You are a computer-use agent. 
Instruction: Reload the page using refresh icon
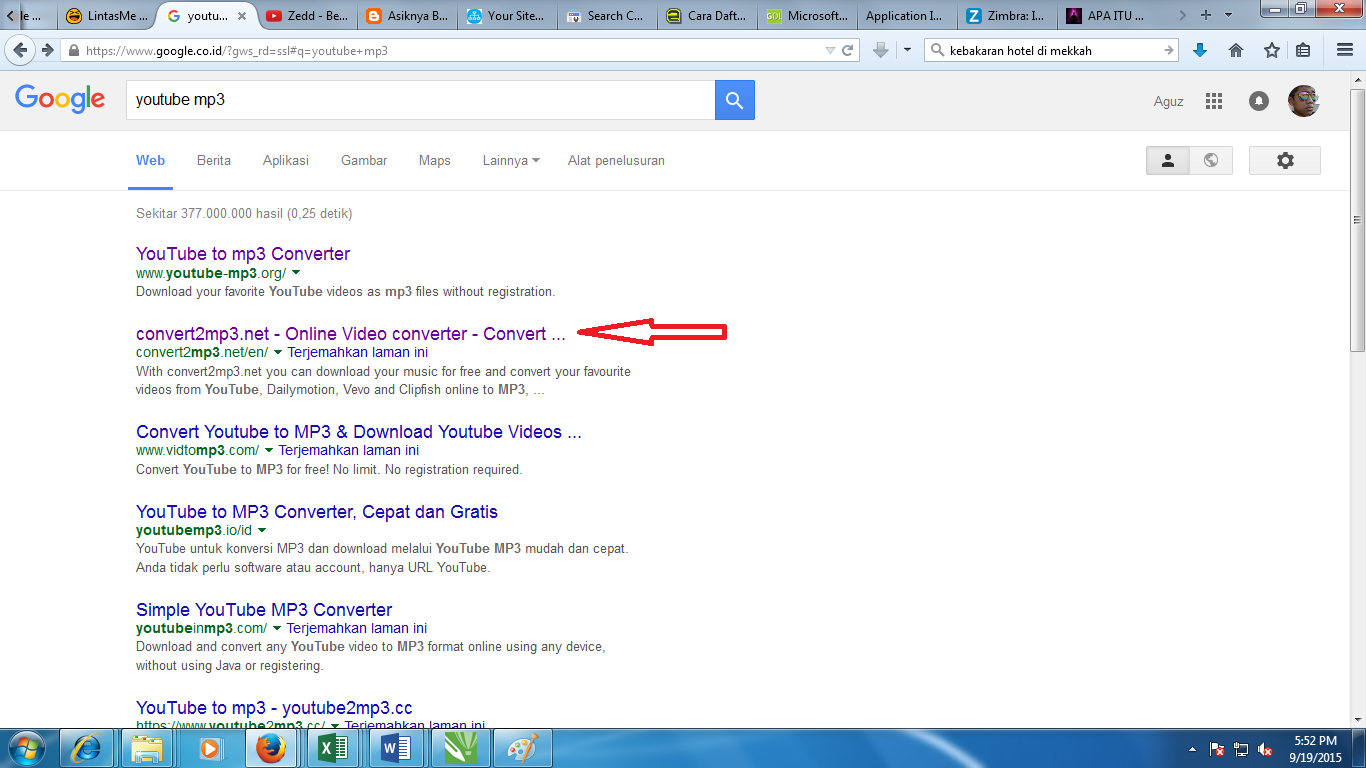coord(848,50)
